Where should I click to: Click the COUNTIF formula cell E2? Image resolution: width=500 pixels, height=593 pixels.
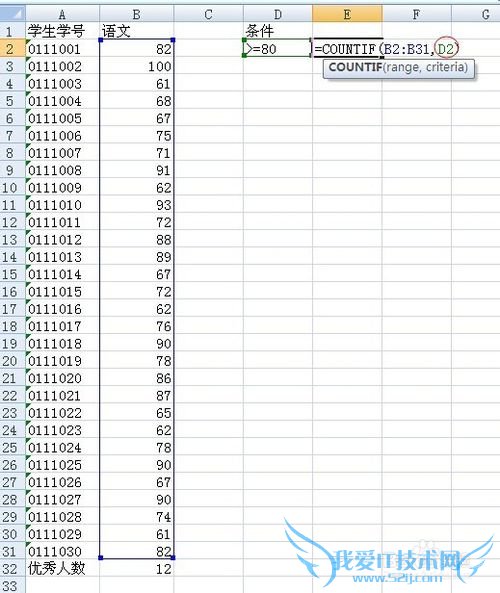347,48
